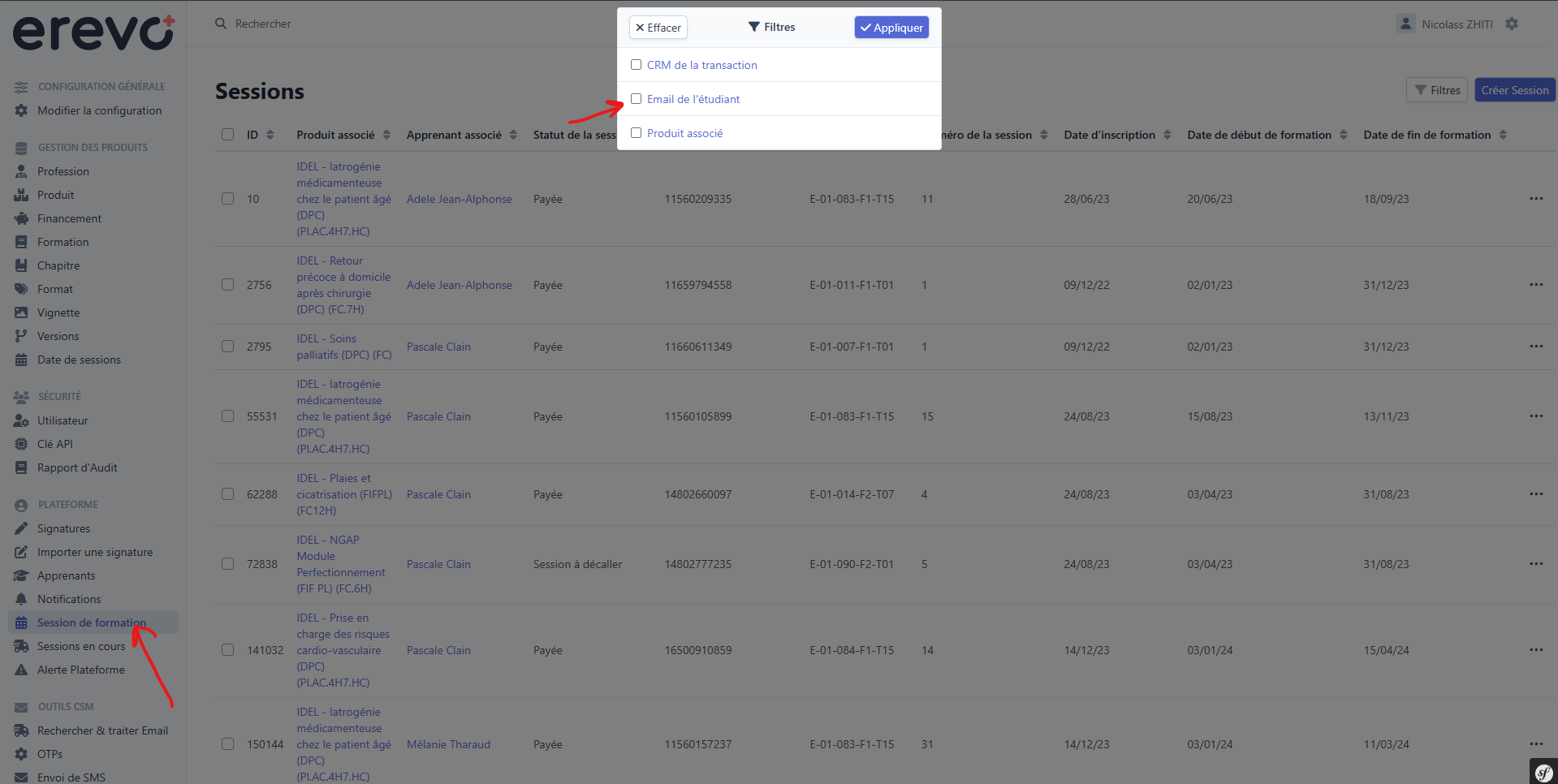Image resolution: width=1558 pixels, height=784 pixels.
Task: Sort by Date de début de formation arrows
Action: tap(1344, 135)
